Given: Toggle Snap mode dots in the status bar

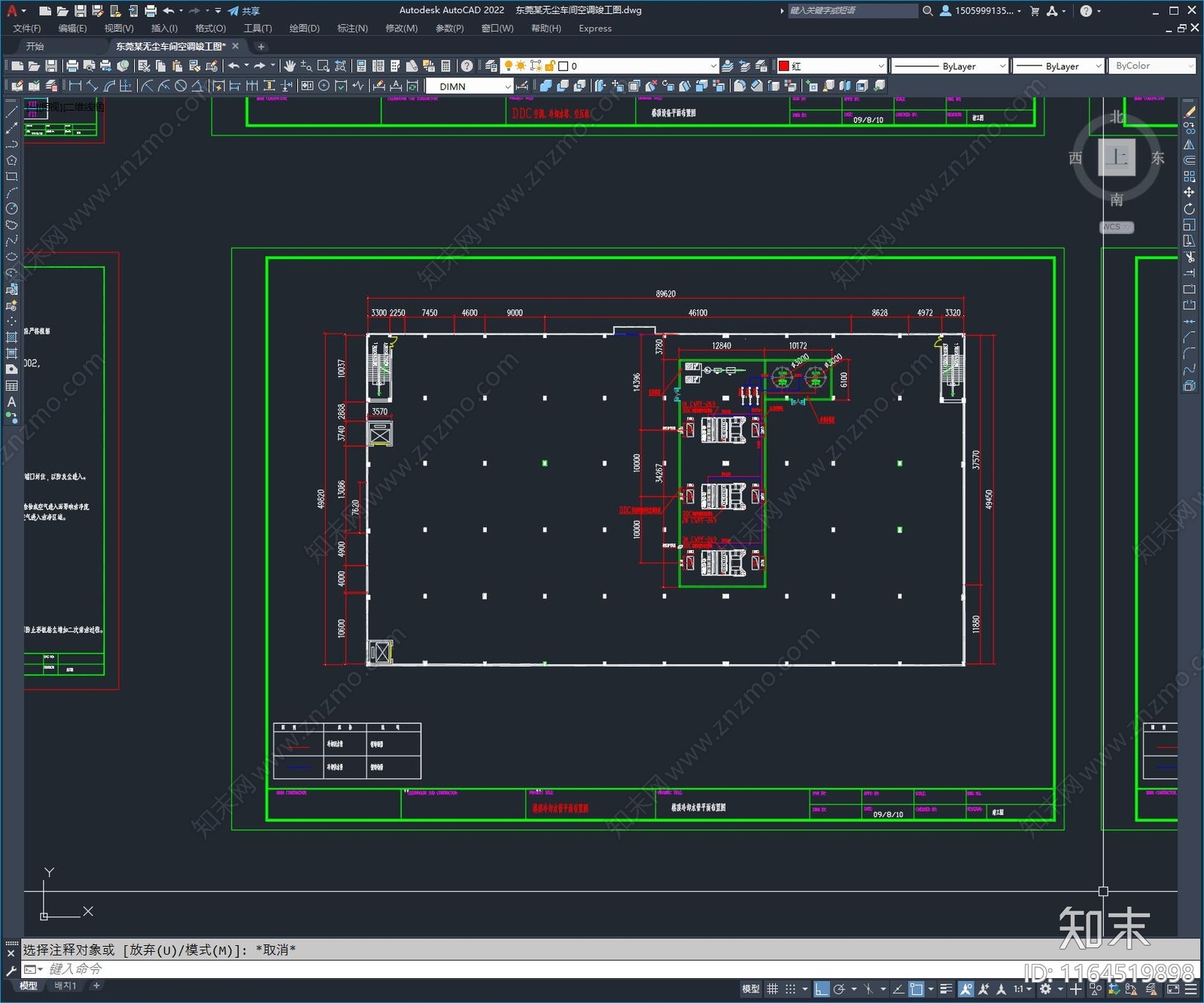Looking at the screenshot, I should [790, 989].
